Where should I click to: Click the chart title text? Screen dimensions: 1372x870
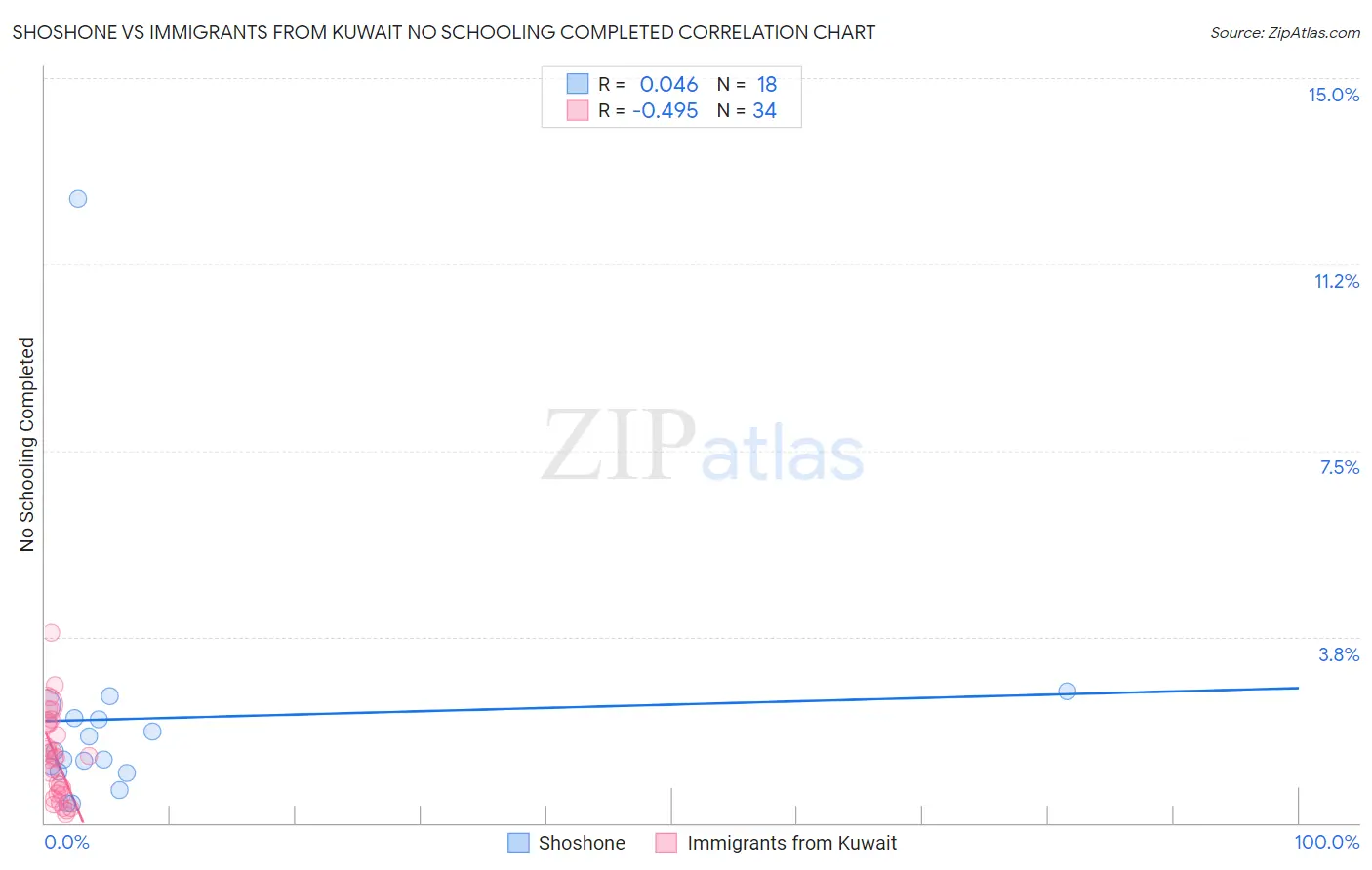tap(444, 32)
